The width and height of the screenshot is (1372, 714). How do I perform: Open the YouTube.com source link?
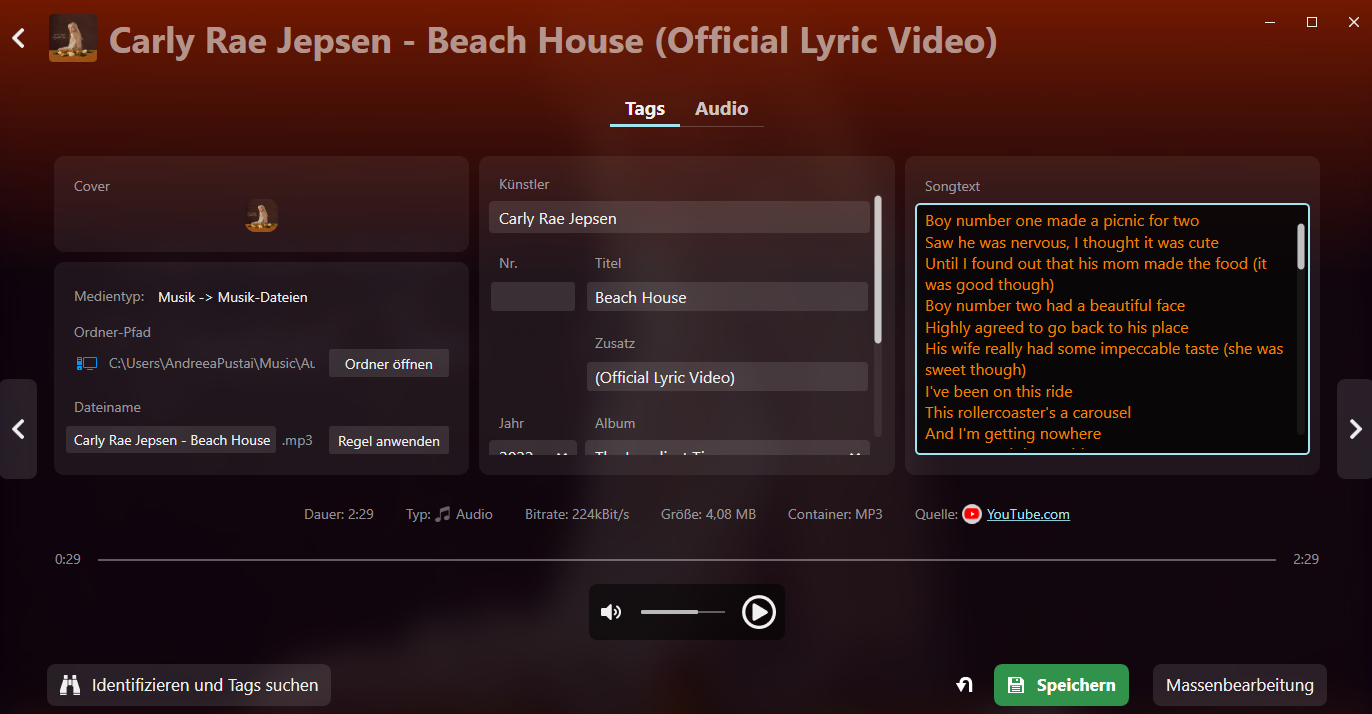(x=1028, y=514)
